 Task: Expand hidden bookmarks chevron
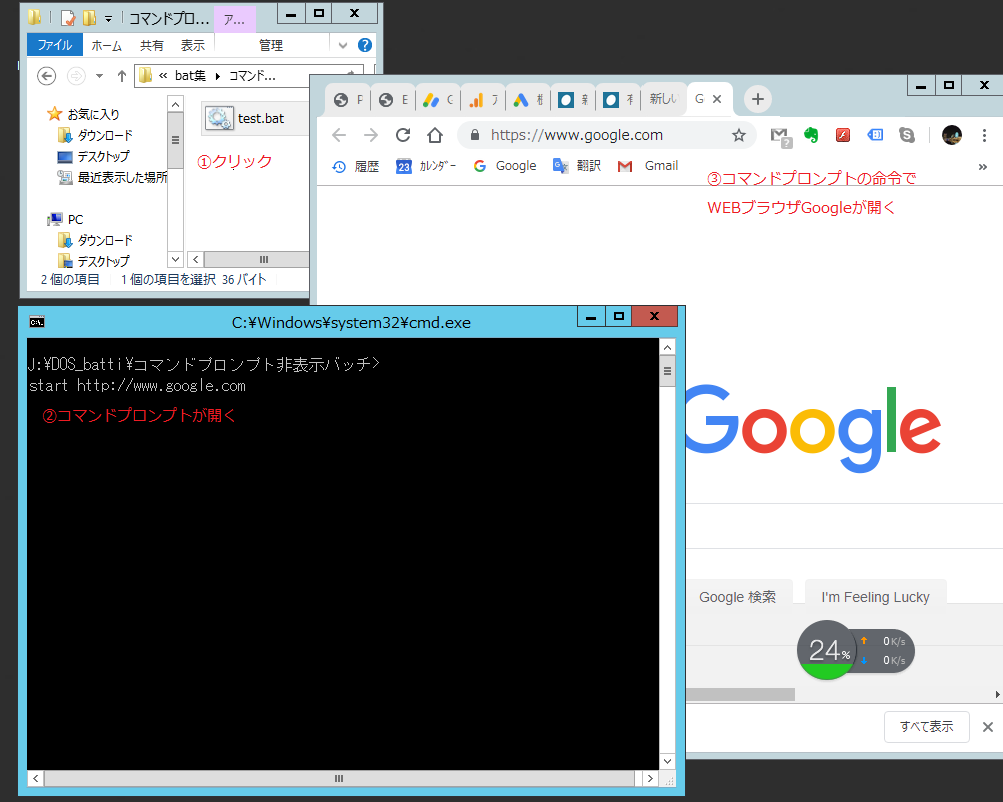click(983, 167)
